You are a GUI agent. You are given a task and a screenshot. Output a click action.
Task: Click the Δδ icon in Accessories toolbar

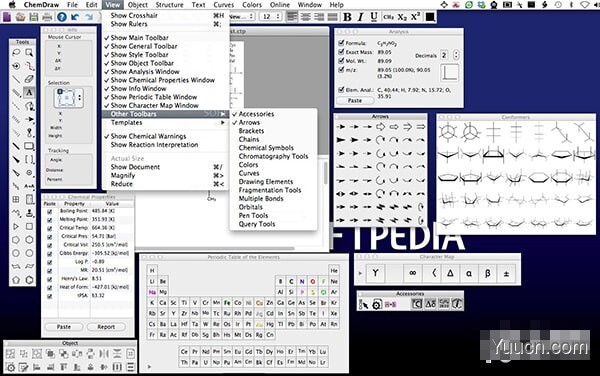430,304
